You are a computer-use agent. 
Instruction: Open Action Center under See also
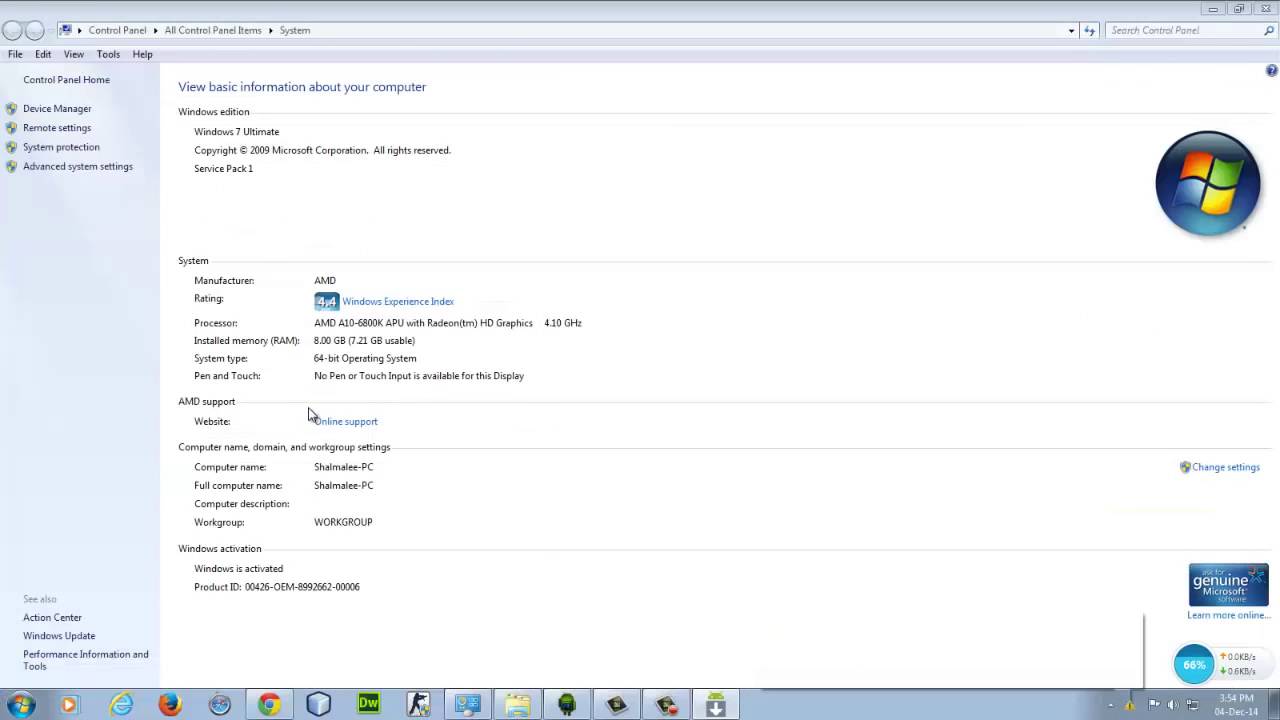pos(53,617)
